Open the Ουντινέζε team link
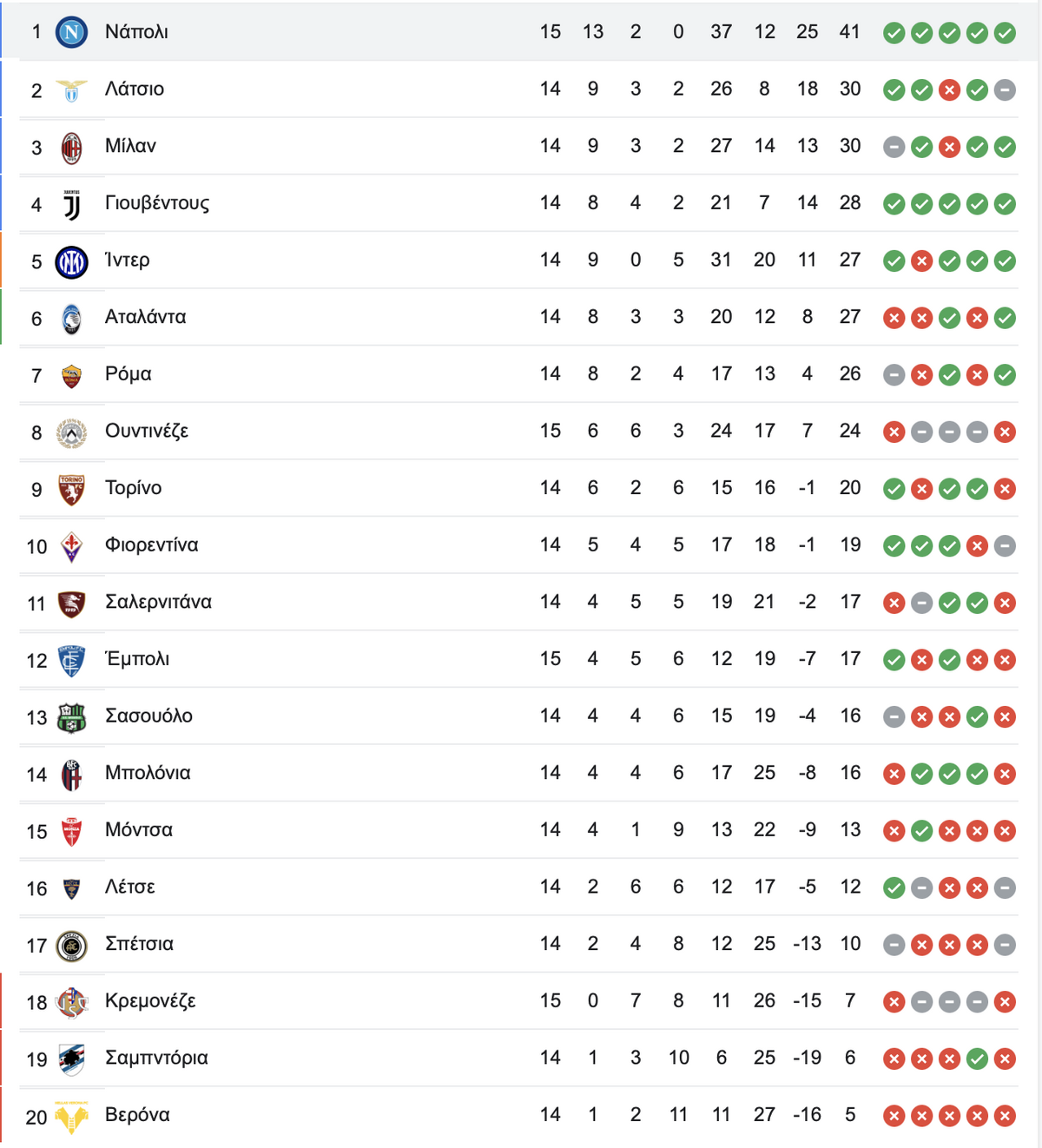This screenshot has width=1042, height=1148. (x=147, y=431)
